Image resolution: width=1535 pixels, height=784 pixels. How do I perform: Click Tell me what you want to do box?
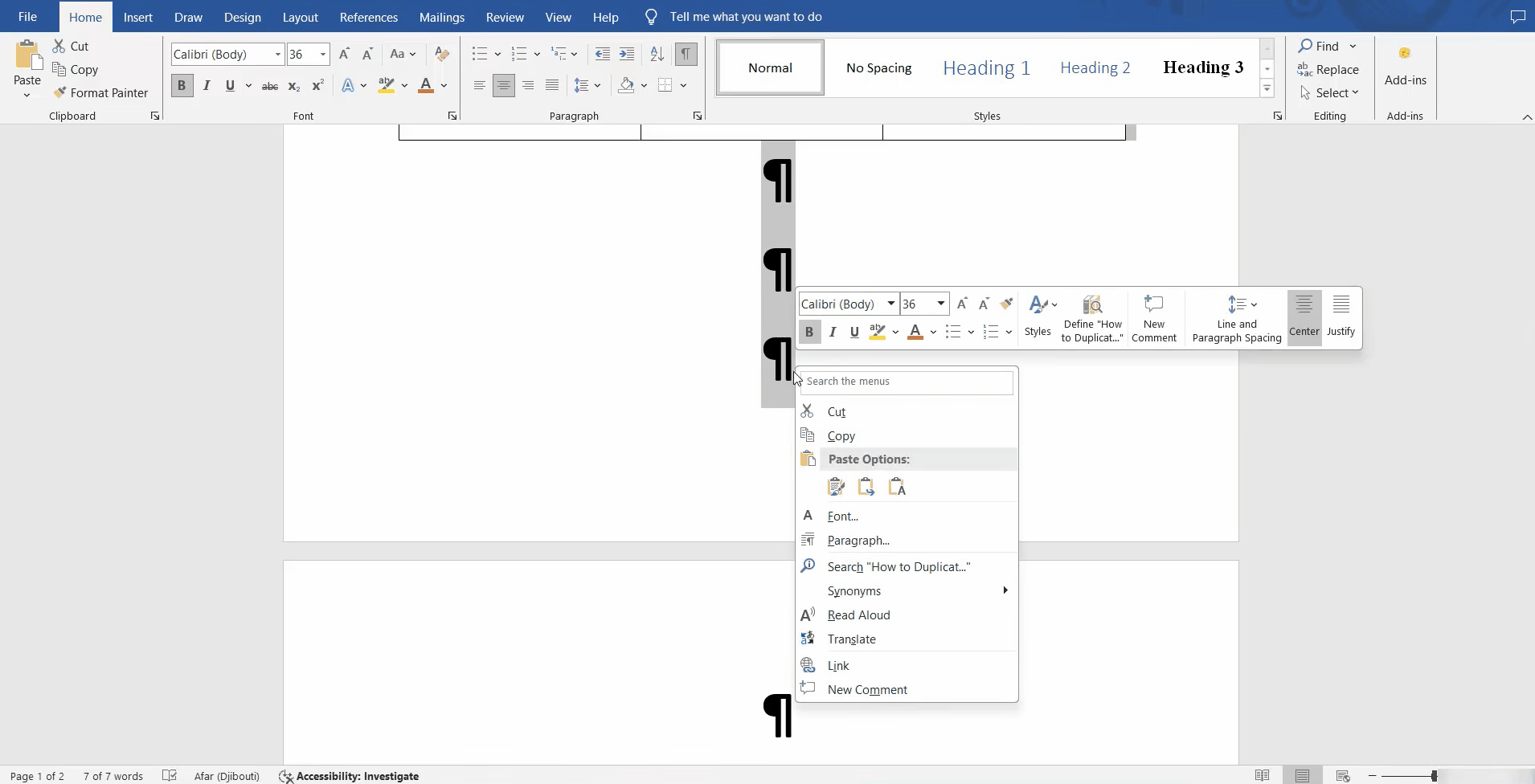(x=745, y=17)
